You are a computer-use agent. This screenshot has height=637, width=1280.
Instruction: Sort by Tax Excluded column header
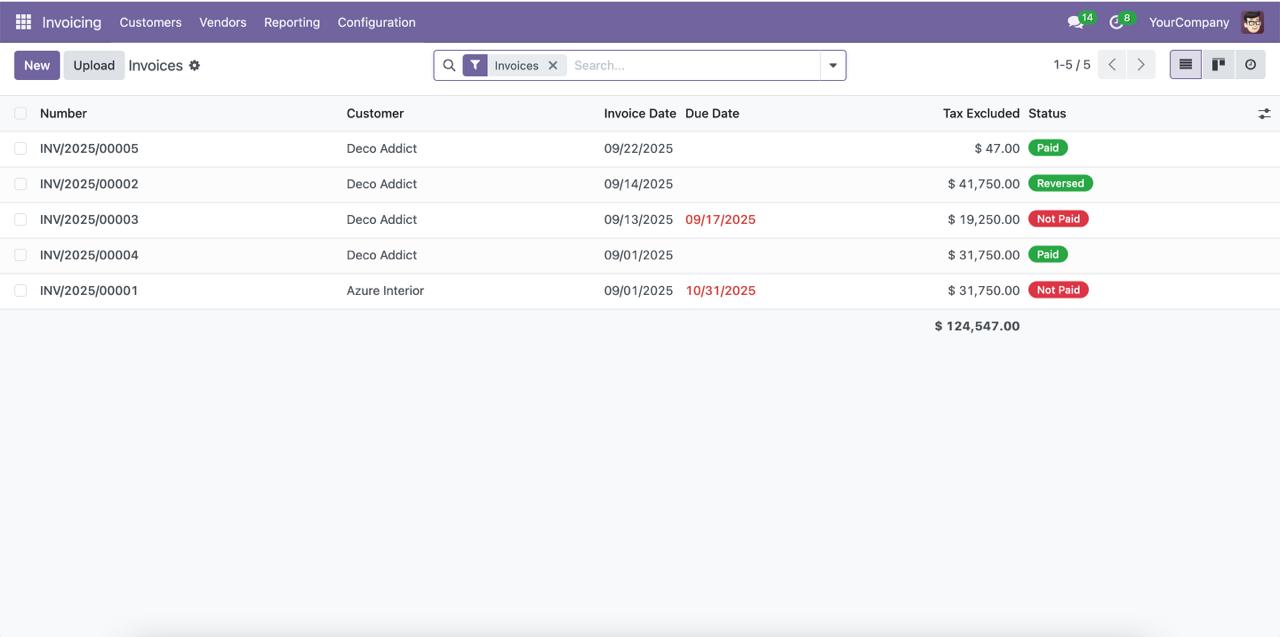pyautogui.click(x=981, y=113)
